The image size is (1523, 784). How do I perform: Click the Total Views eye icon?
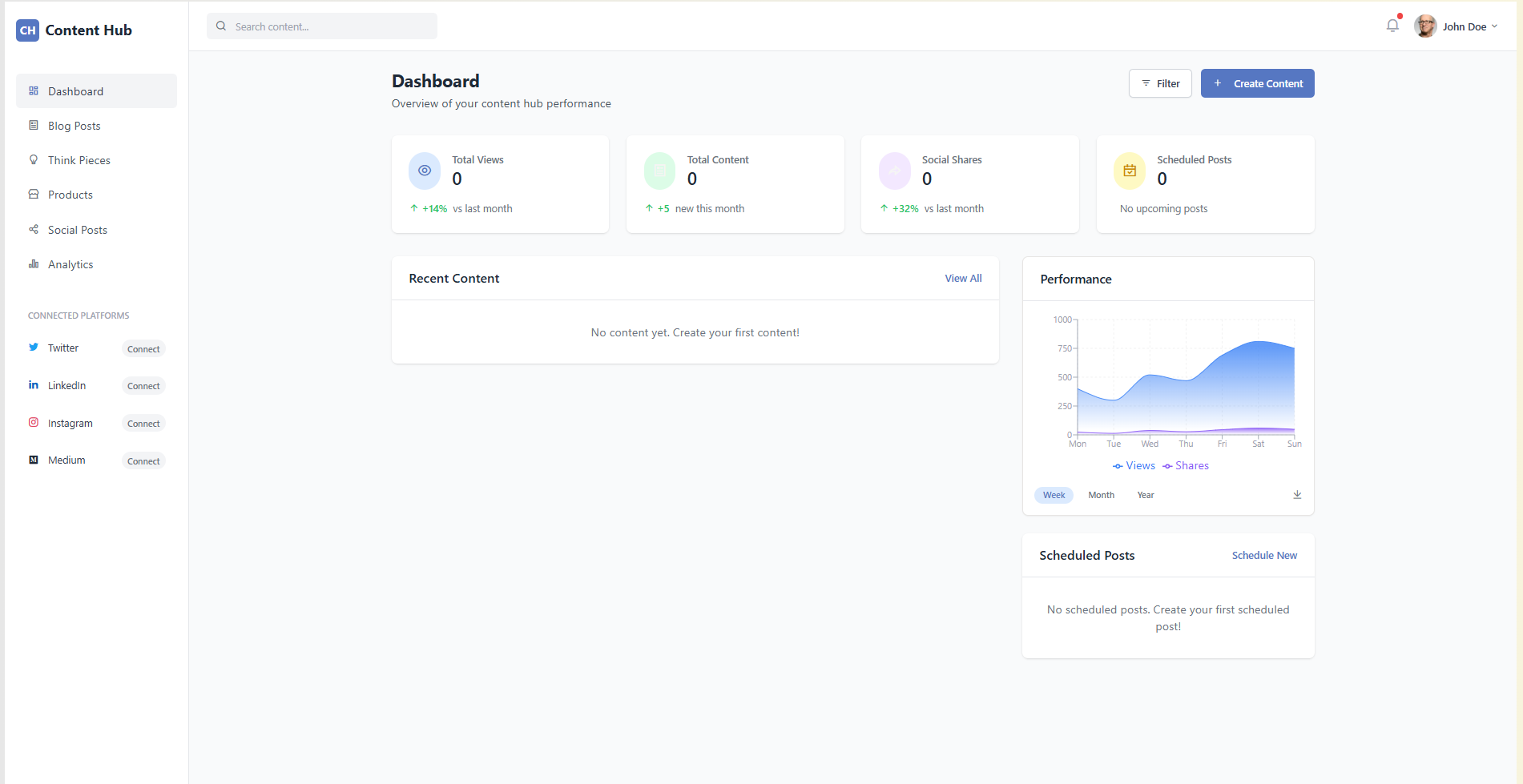(425, 171)
